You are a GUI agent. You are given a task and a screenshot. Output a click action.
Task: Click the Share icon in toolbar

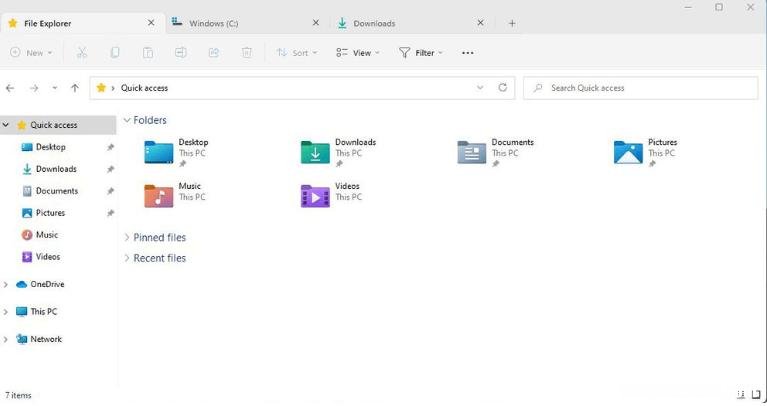214,52
